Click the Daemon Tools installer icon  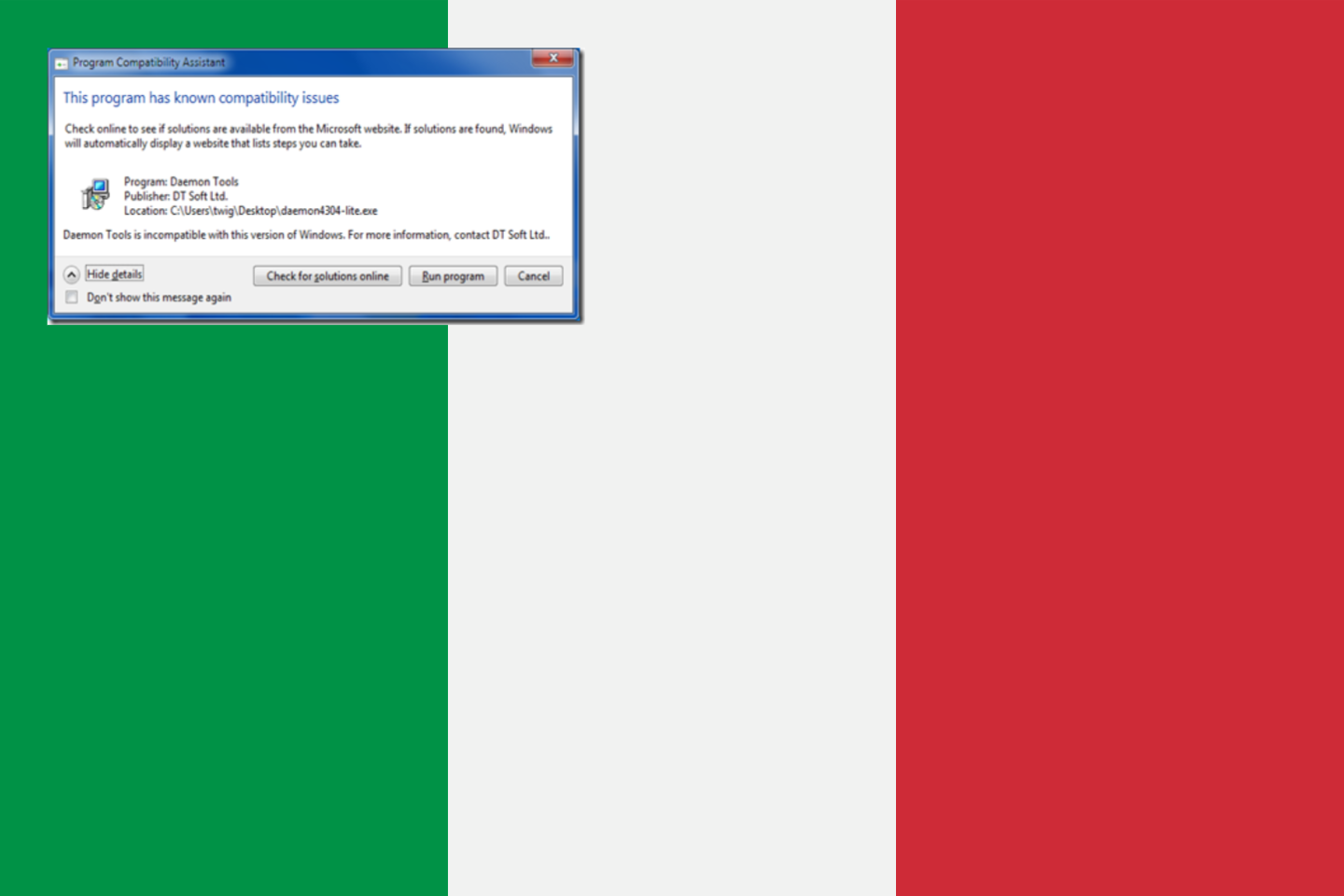click(x=95, y=195)
